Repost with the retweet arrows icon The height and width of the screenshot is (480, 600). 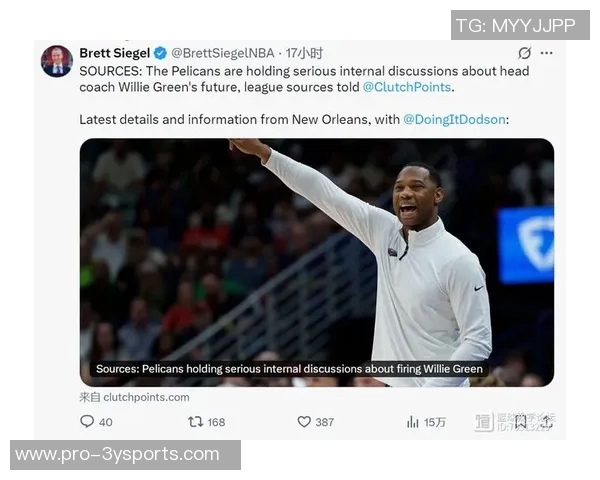[195, 422]
